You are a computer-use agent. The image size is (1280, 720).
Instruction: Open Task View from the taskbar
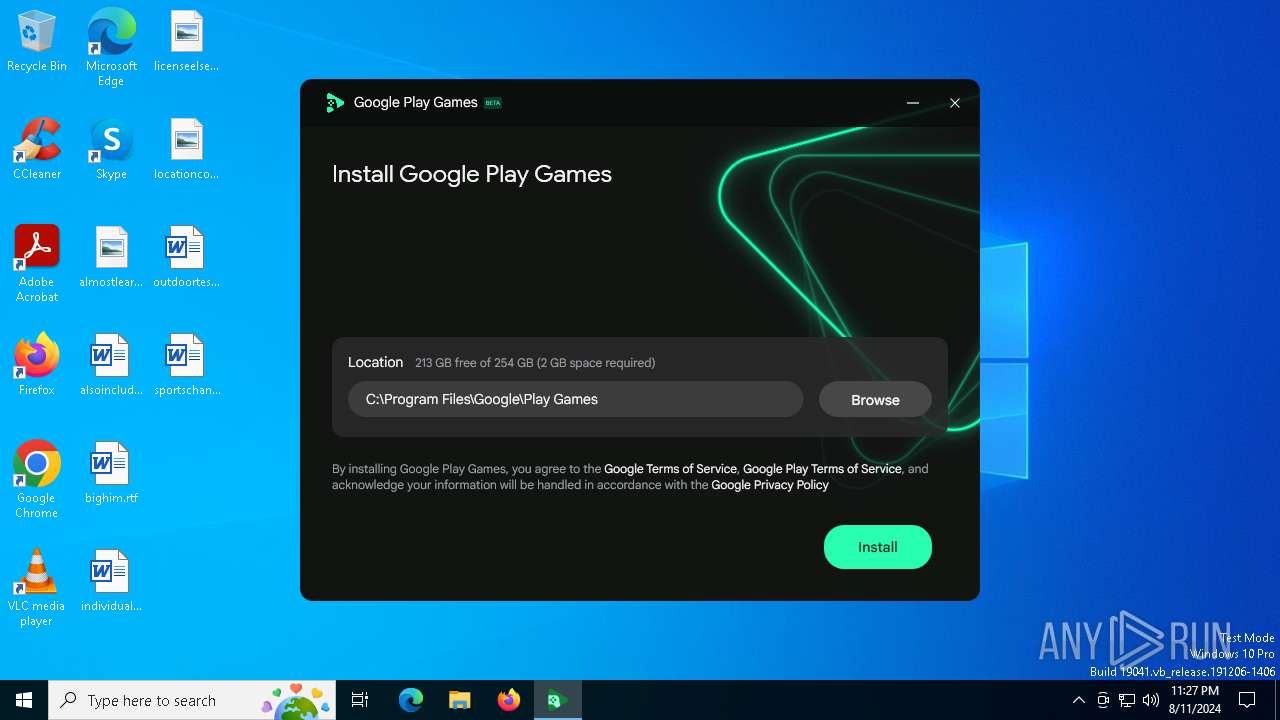click(x=360, y=700)
